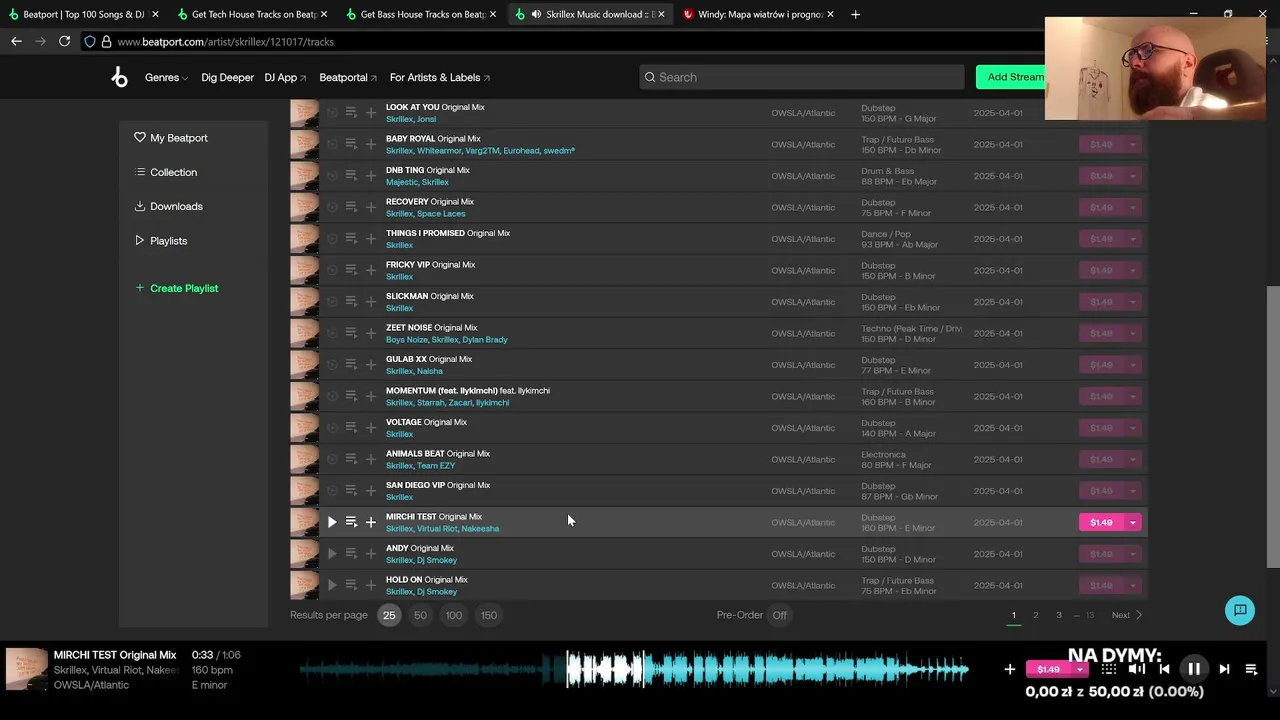Add DNB TING to playlist plus icon
The image size is (1280, 720).
tap(370, 175)
